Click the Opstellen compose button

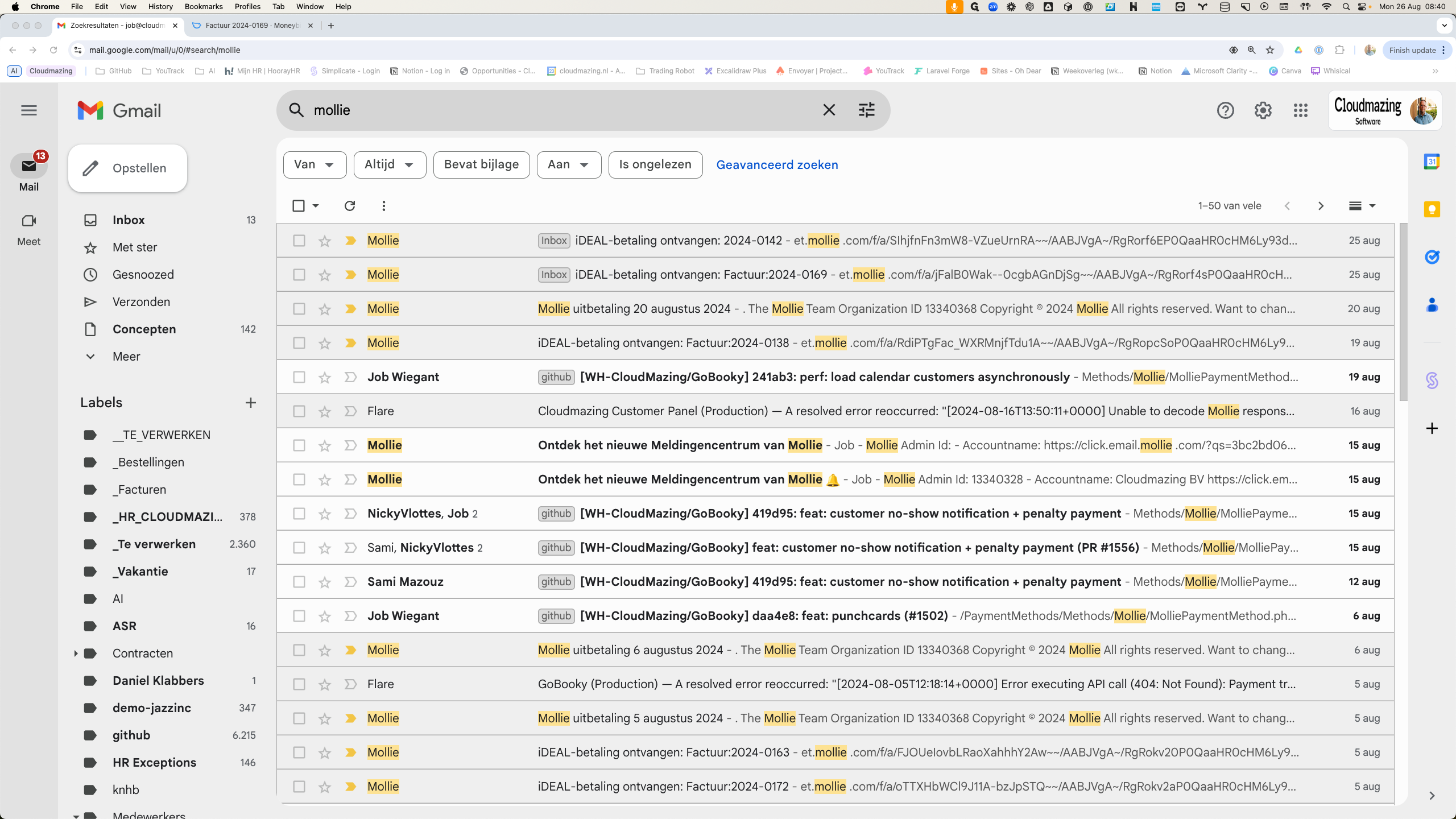click(127, 168)
